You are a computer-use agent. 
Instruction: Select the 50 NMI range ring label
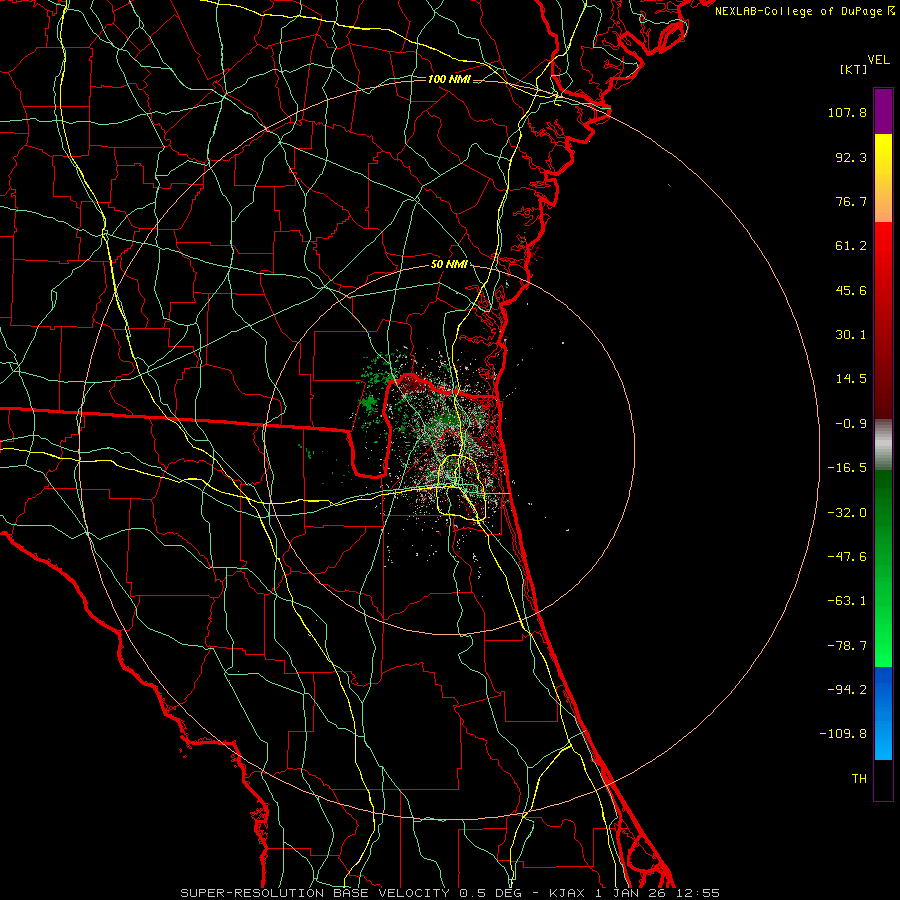coord(449,265)
